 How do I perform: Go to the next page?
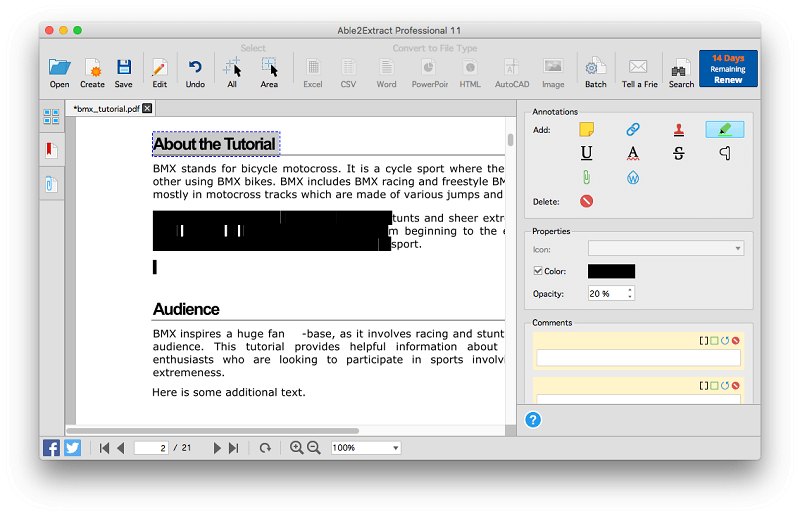click(x=217, y=448)
